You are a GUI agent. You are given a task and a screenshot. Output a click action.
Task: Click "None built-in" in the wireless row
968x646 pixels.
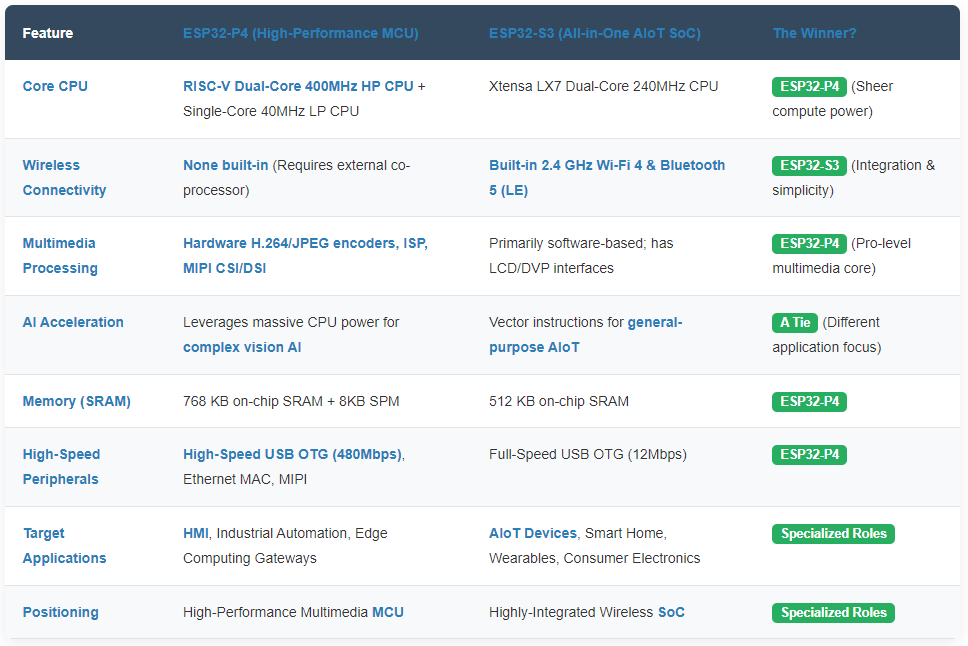(x=225, y=165)
